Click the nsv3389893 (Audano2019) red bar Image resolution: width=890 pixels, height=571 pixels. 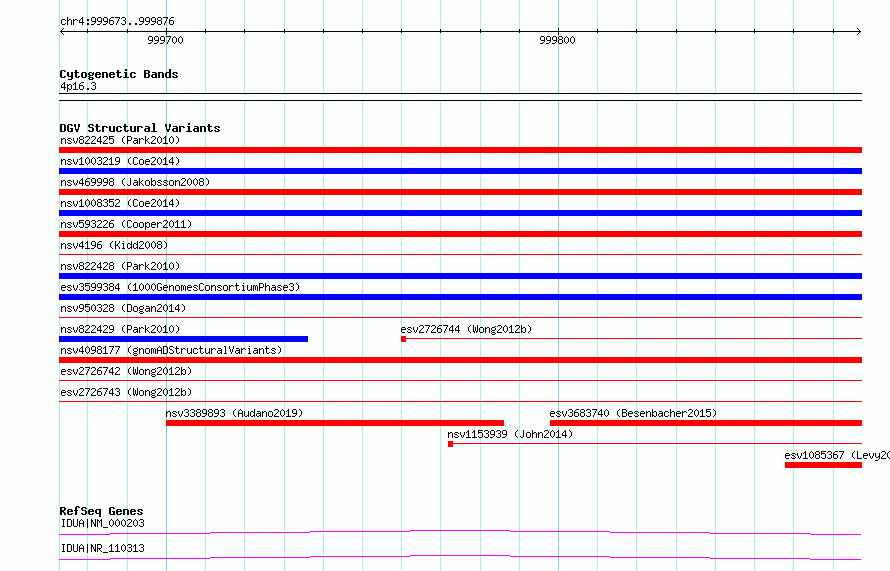[335, 423]
